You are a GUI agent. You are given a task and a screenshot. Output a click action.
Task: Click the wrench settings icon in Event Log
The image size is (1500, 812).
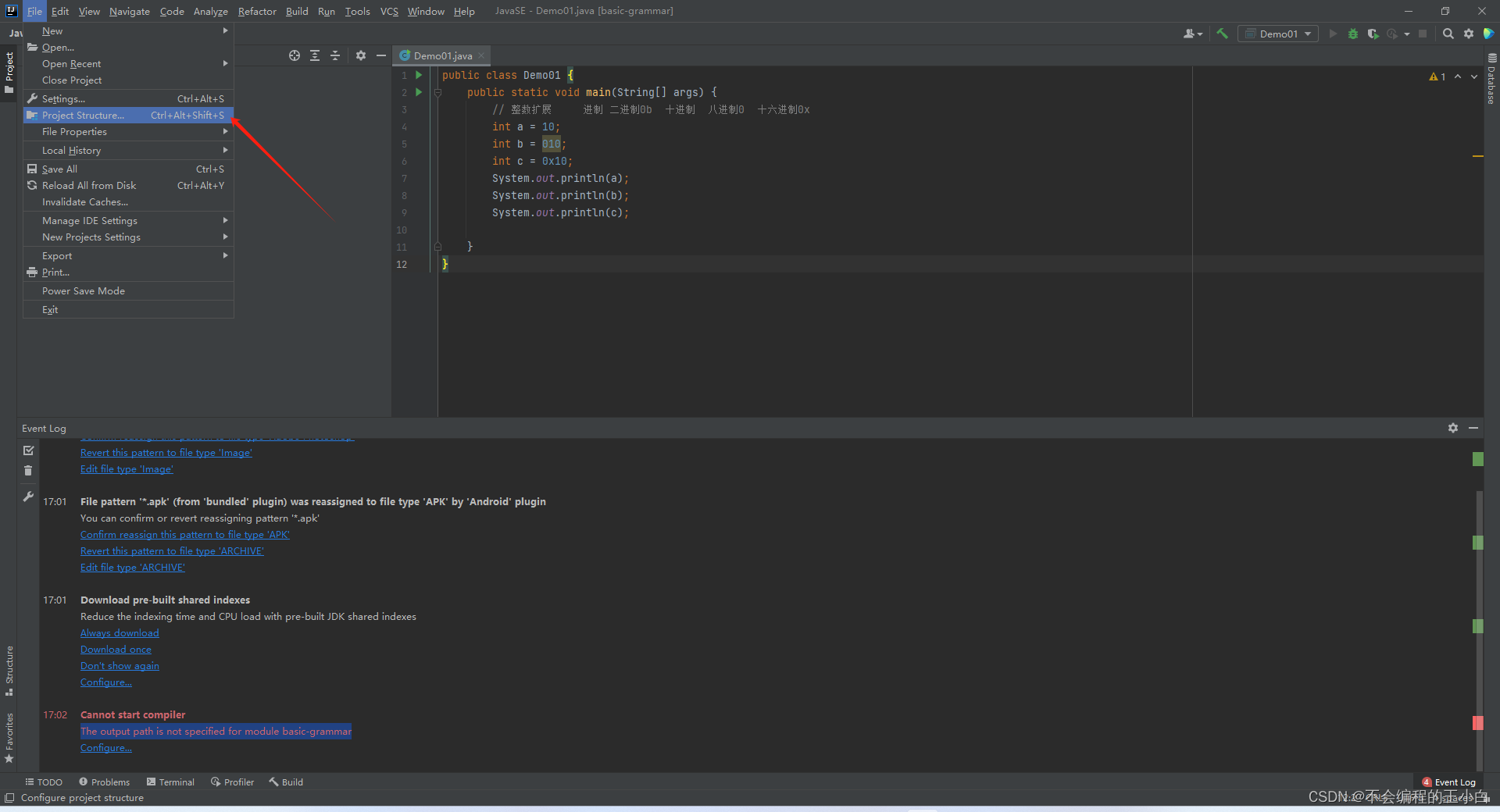click(x=28, y=497)
